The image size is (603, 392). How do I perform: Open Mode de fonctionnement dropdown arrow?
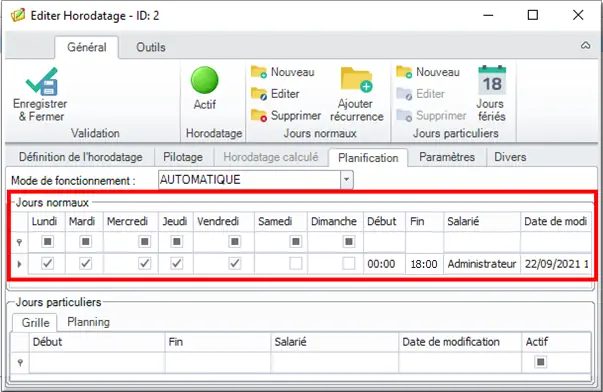point(346,180)
